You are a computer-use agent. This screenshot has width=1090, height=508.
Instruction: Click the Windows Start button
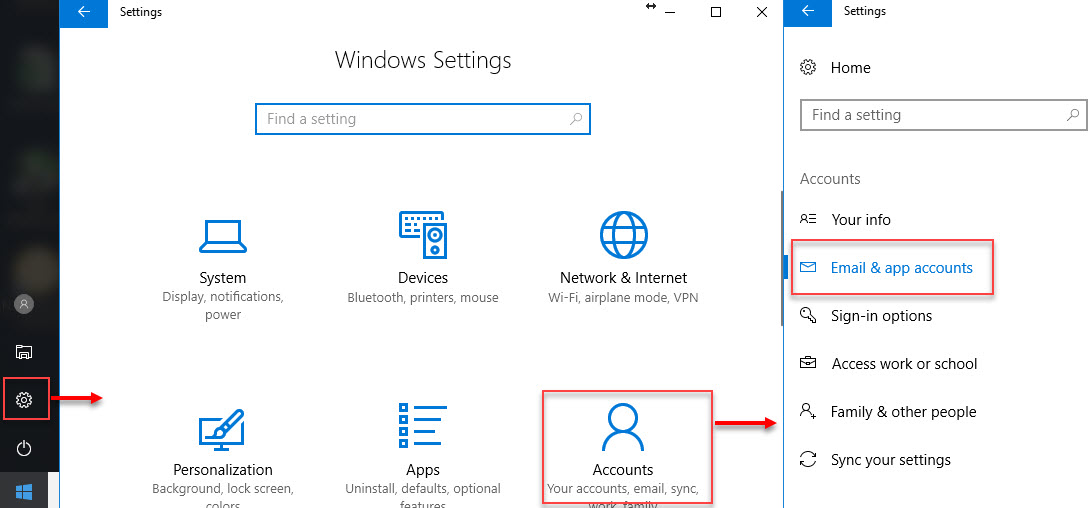tap(25, 492)
